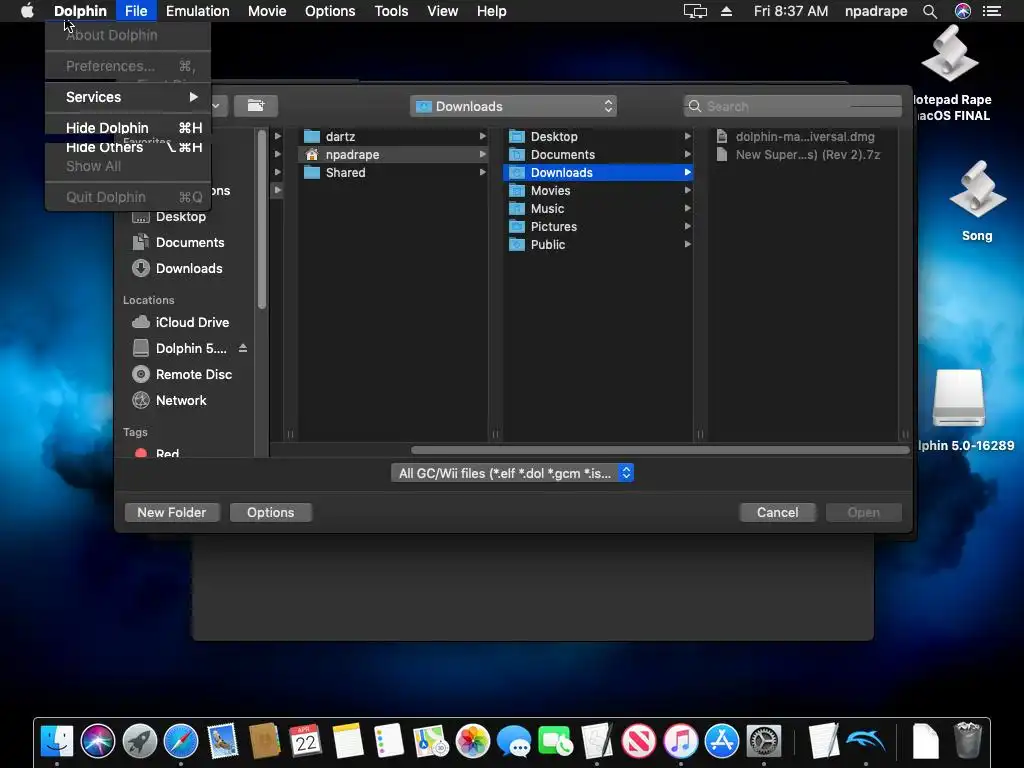Click the Search field in dialog
The height and width of the screenshot is (768, 1024).
[793, 106]
